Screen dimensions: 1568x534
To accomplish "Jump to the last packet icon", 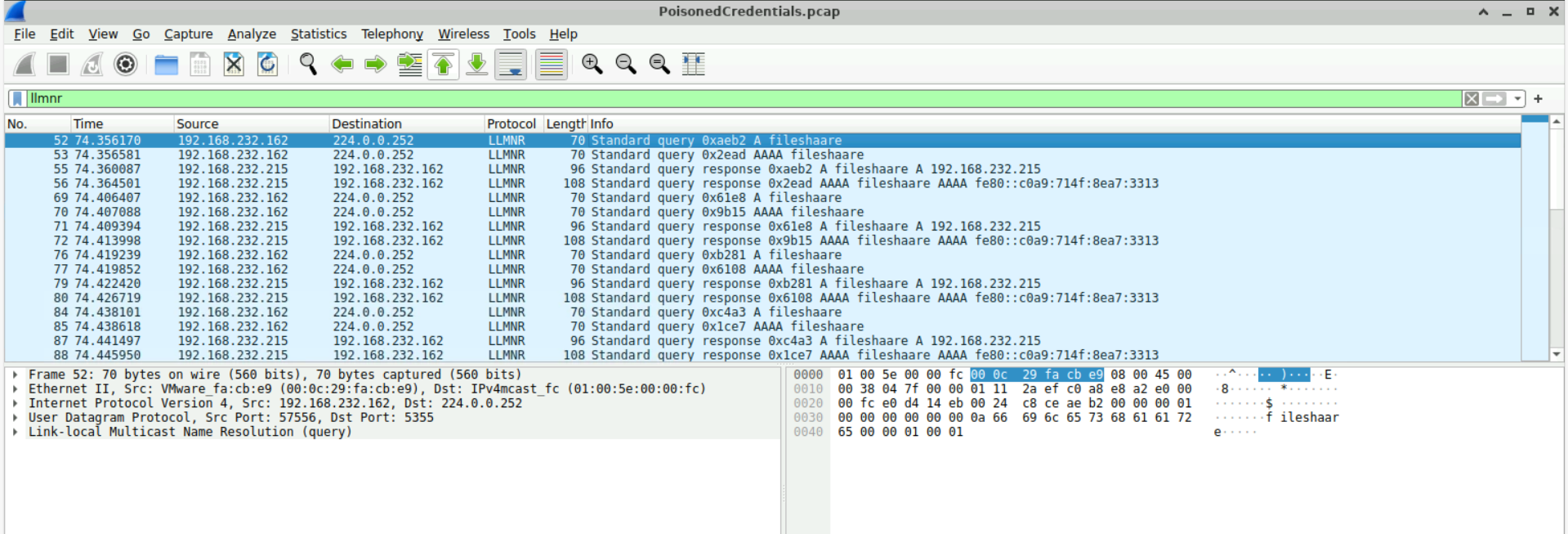I will click(476, 64).
